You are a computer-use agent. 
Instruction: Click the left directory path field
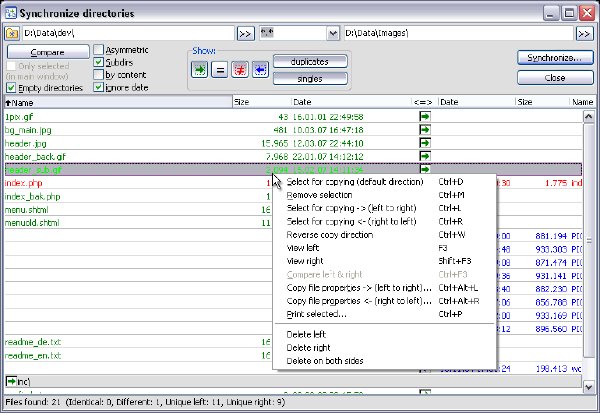(128, 33)
